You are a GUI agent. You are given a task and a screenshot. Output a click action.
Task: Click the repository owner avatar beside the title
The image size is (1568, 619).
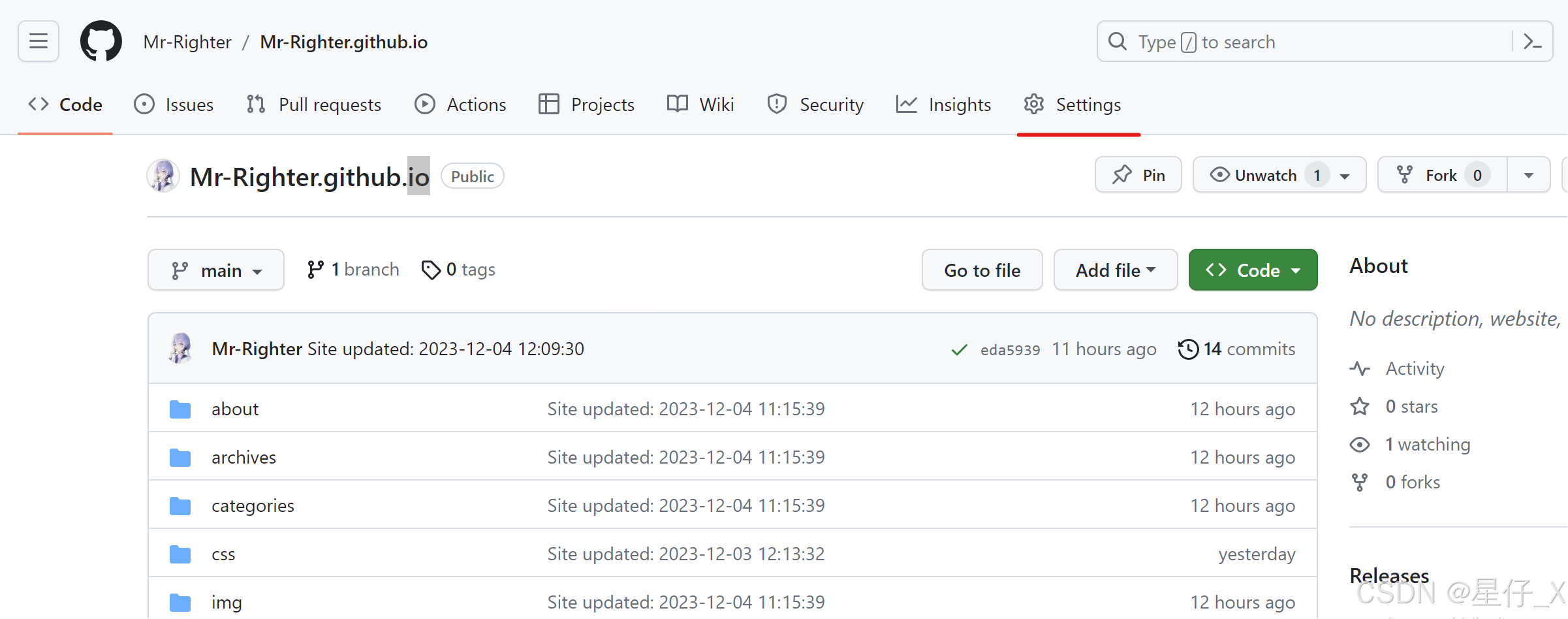163,176
